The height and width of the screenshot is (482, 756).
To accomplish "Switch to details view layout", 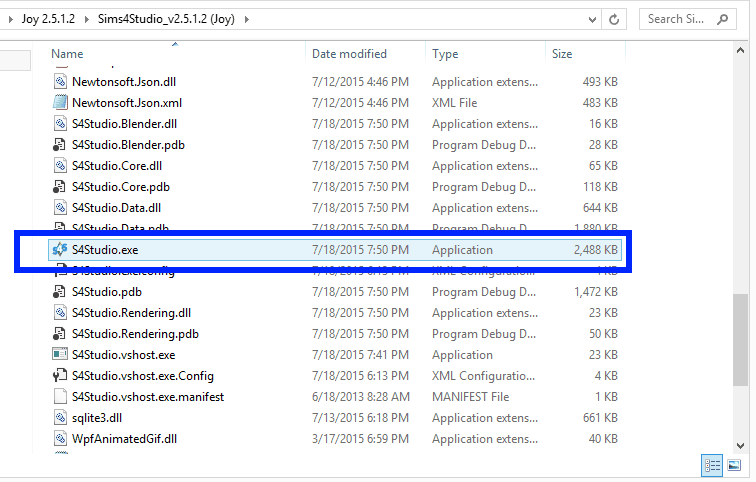I will pos(712,466).
